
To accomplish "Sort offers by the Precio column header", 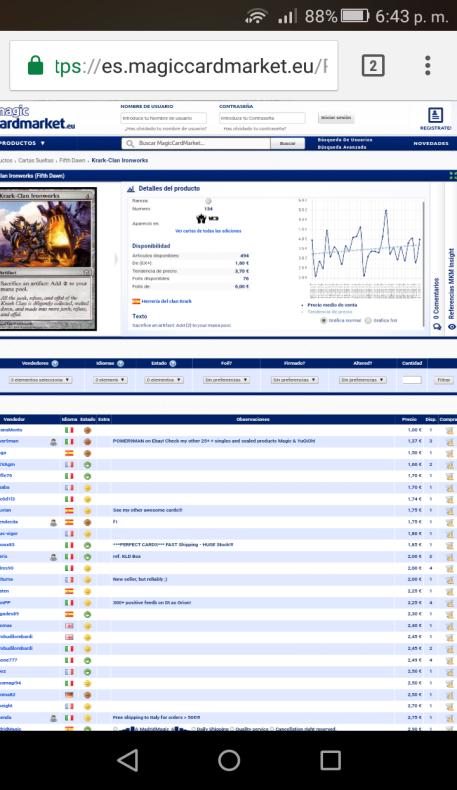I will click(409, 419).
